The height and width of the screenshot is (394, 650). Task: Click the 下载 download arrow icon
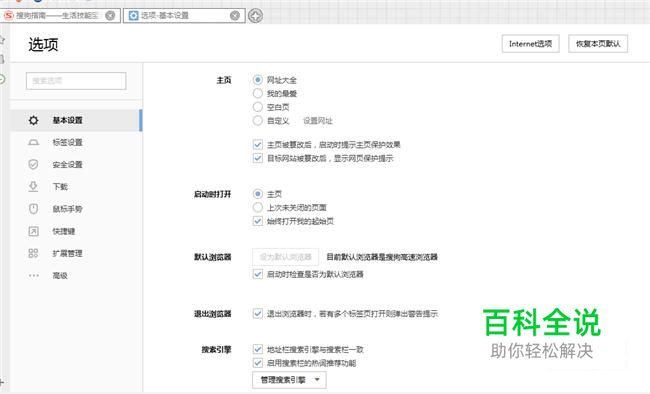click(x=34, y=187)
